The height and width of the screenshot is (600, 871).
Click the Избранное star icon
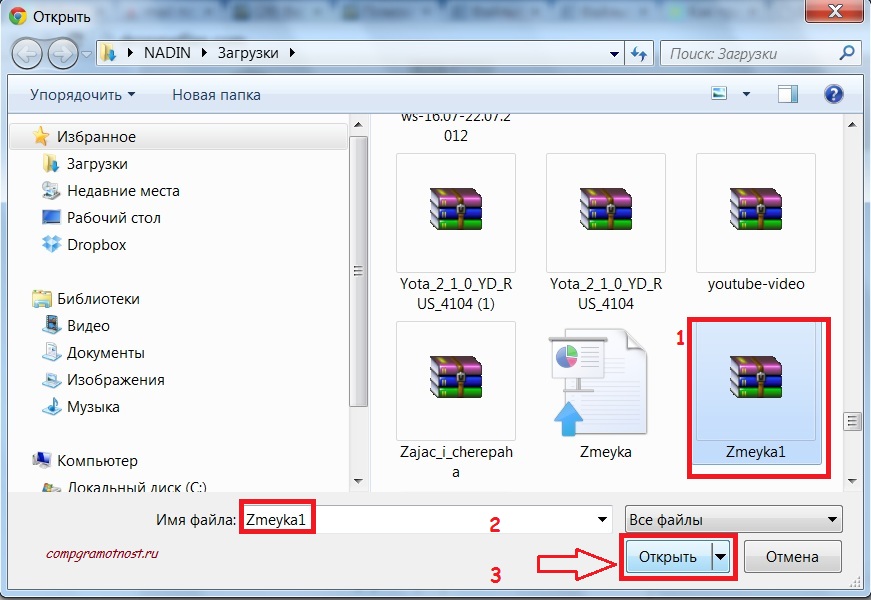pos(41,136)
